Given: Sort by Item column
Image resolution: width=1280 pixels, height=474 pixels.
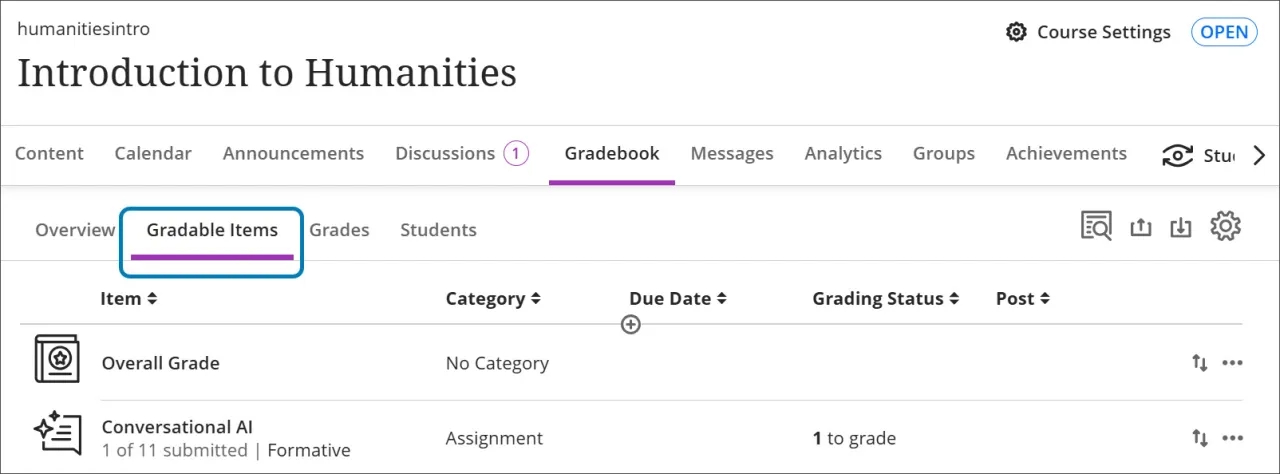Looking at the screenshot, I should (x=129, y=299).
